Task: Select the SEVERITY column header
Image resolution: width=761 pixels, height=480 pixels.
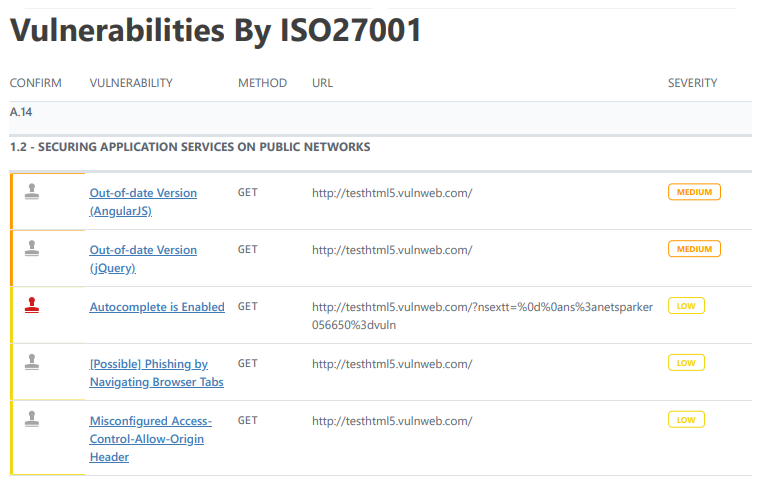Action: (x=693, y=83)
